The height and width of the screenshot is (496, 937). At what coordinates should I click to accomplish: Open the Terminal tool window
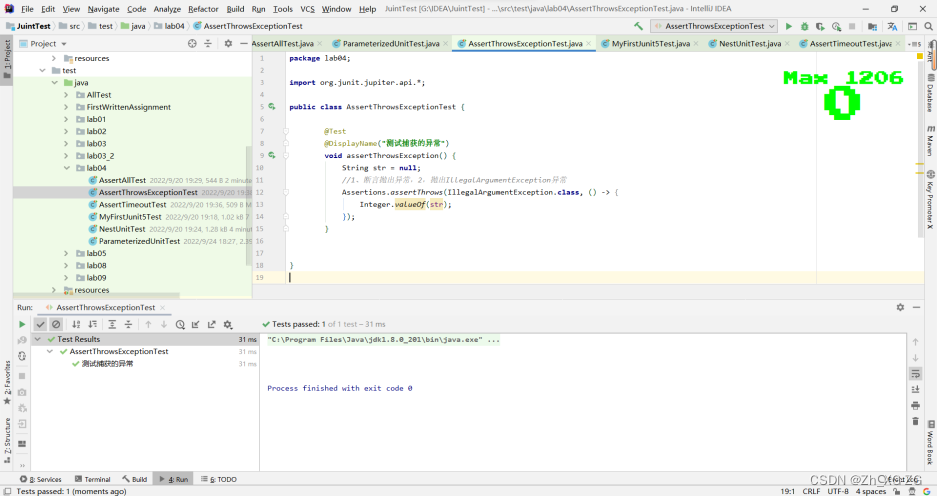pos(93,479)
